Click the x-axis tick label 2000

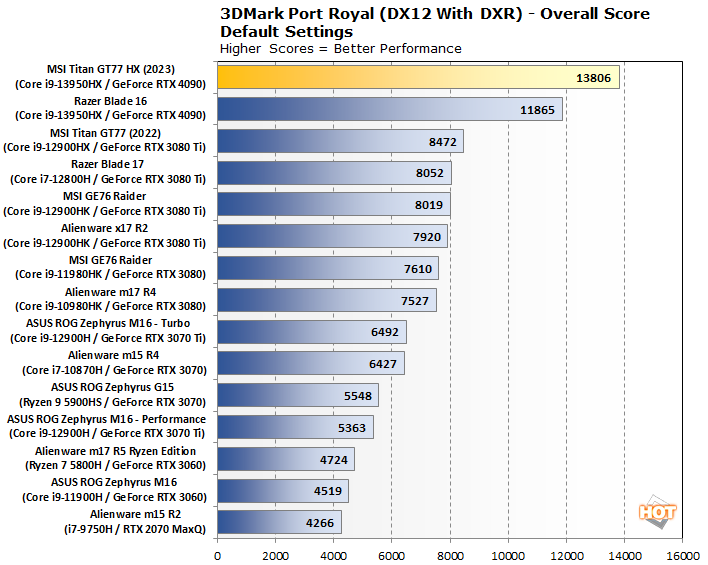pyautogui.click(x=275, y=556)
